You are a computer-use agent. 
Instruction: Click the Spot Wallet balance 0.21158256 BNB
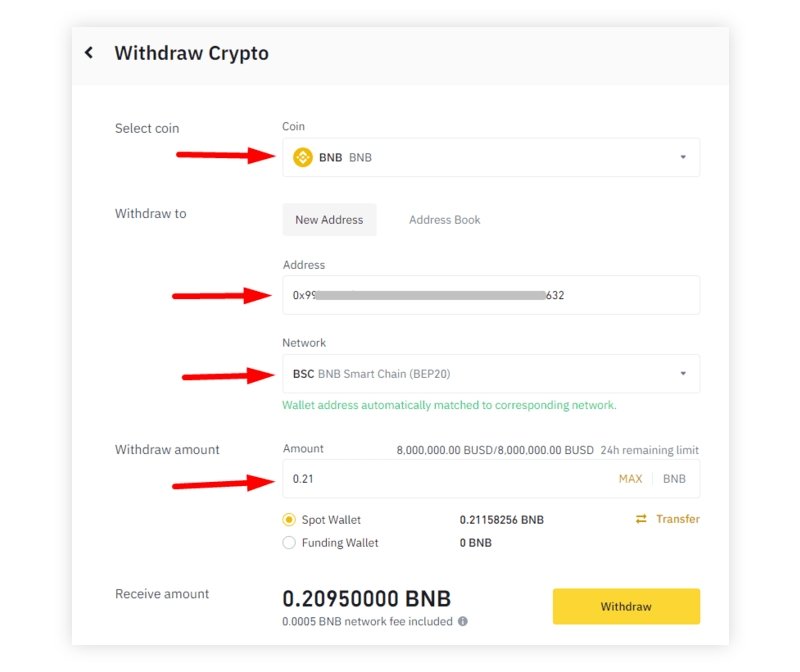502,519
